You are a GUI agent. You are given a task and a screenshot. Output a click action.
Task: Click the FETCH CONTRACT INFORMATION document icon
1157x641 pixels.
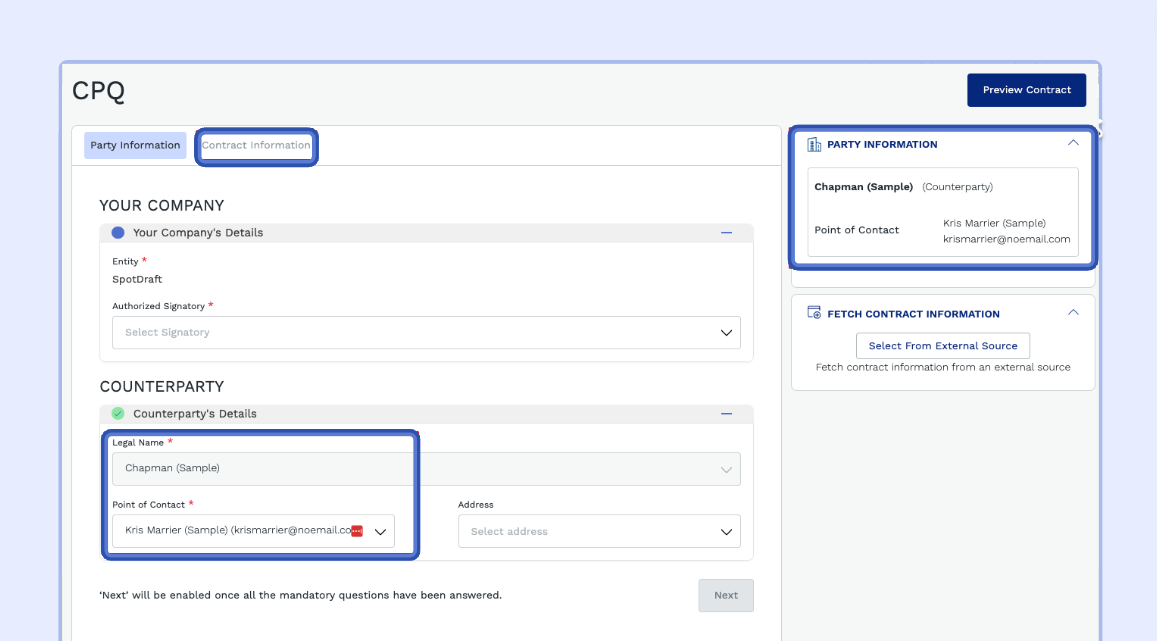click(814, 313)
